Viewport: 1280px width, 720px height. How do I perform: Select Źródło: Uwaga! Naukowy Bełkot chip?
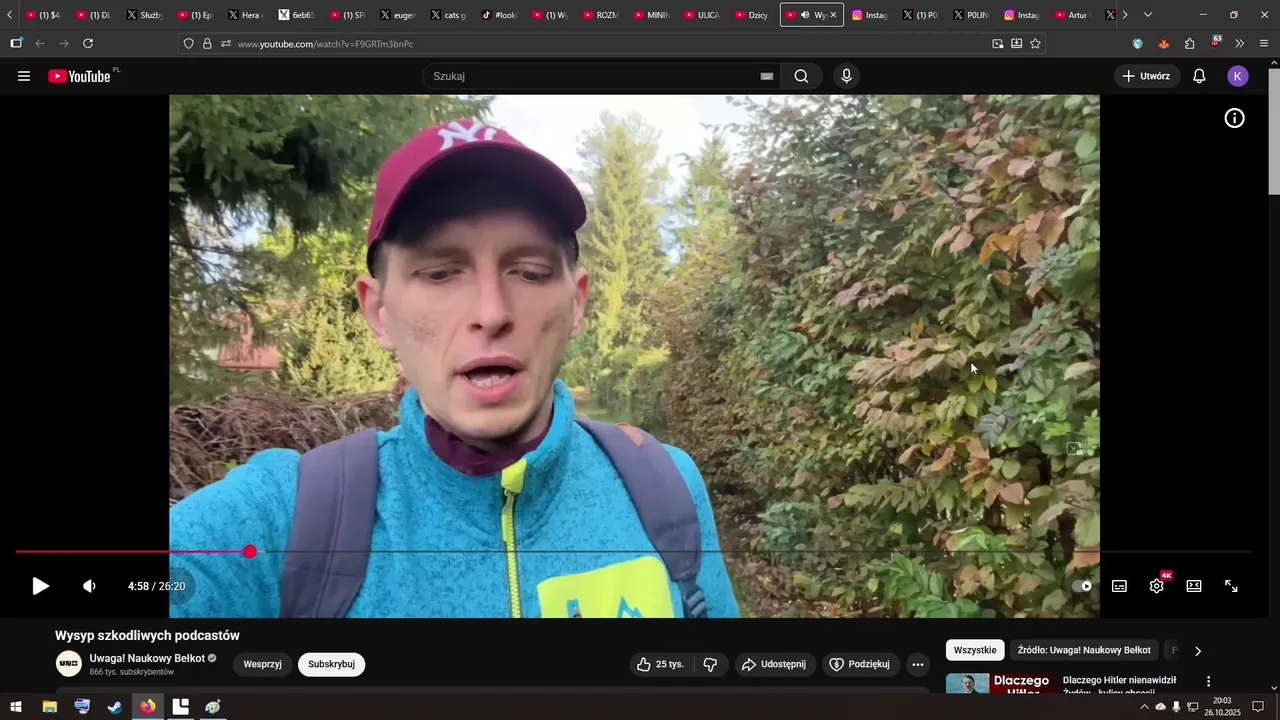pyautogui.click(x=1084, y=650)
